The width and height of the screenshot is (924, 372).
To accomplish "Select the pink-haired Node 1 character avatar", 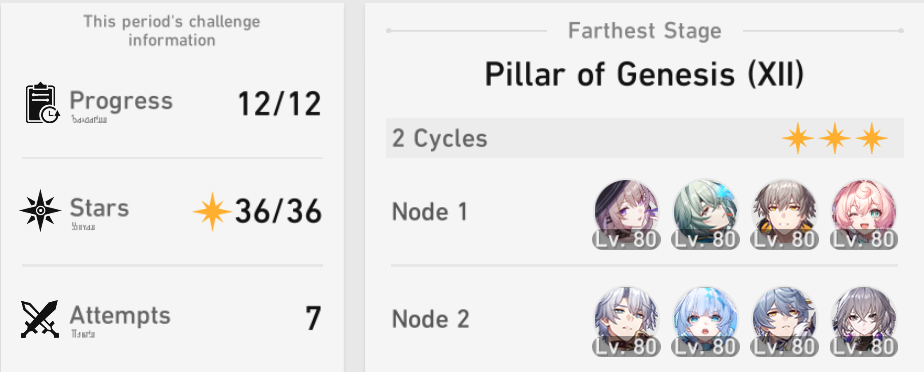I will coord(864,213).
